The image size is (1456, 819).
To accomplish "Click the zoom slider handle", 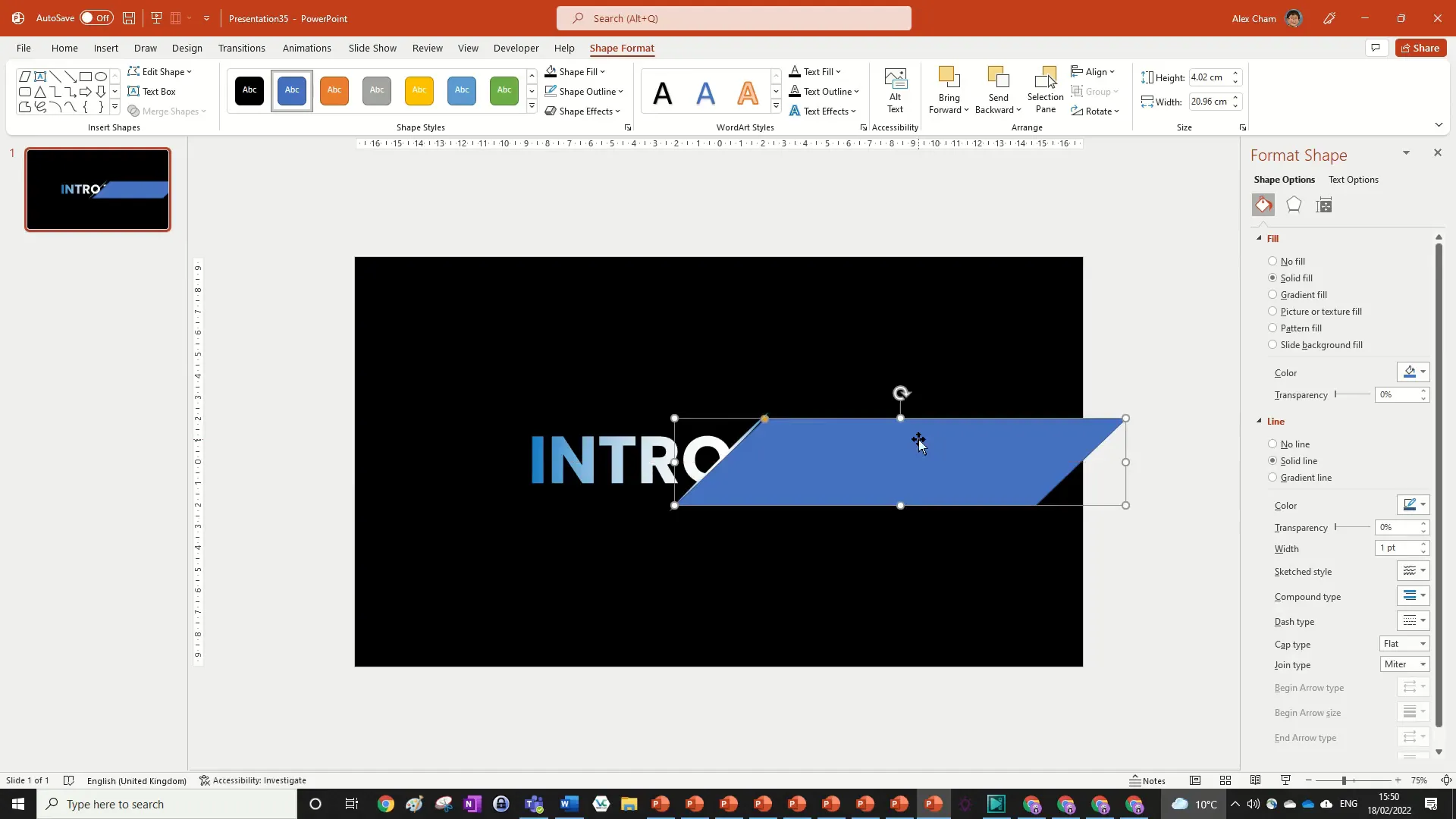I will coord(1344,780).
